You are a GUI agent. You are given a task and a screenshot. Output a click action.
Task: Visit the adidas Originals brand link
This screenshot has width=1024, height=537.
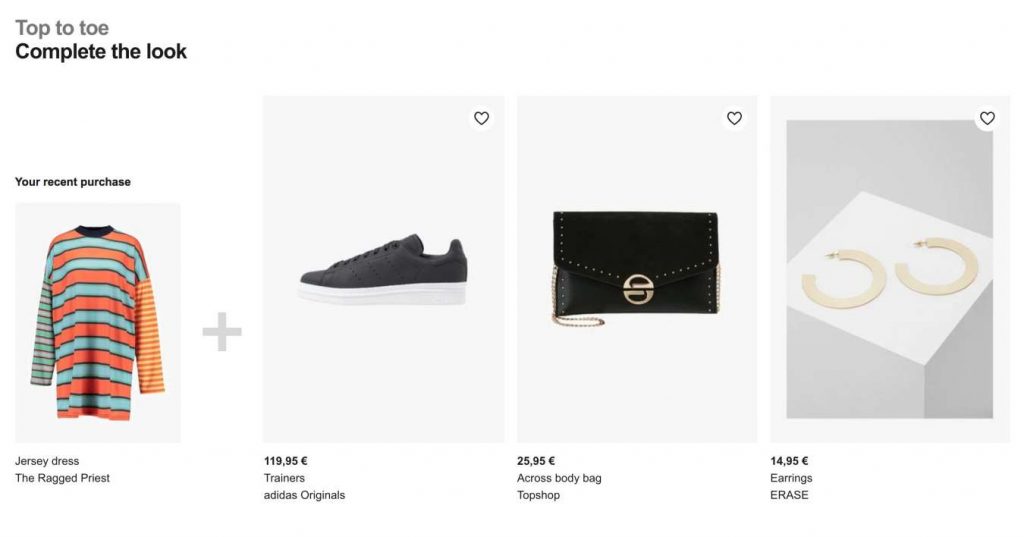[x=304, y=495]
